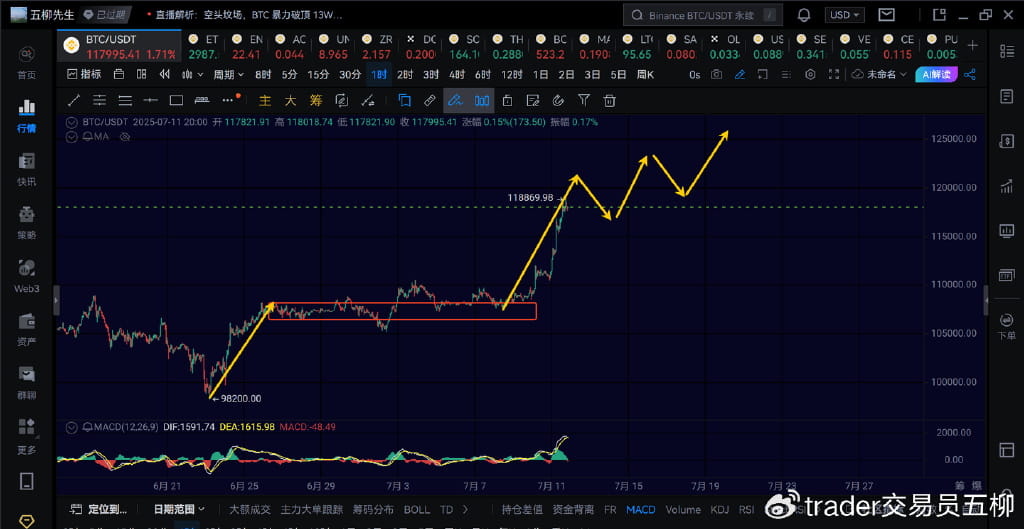Image resolution: width=1024 pixels, height=529 pixels.
Task: Toggle the magnet snap tool
Action: click(558, 101)
